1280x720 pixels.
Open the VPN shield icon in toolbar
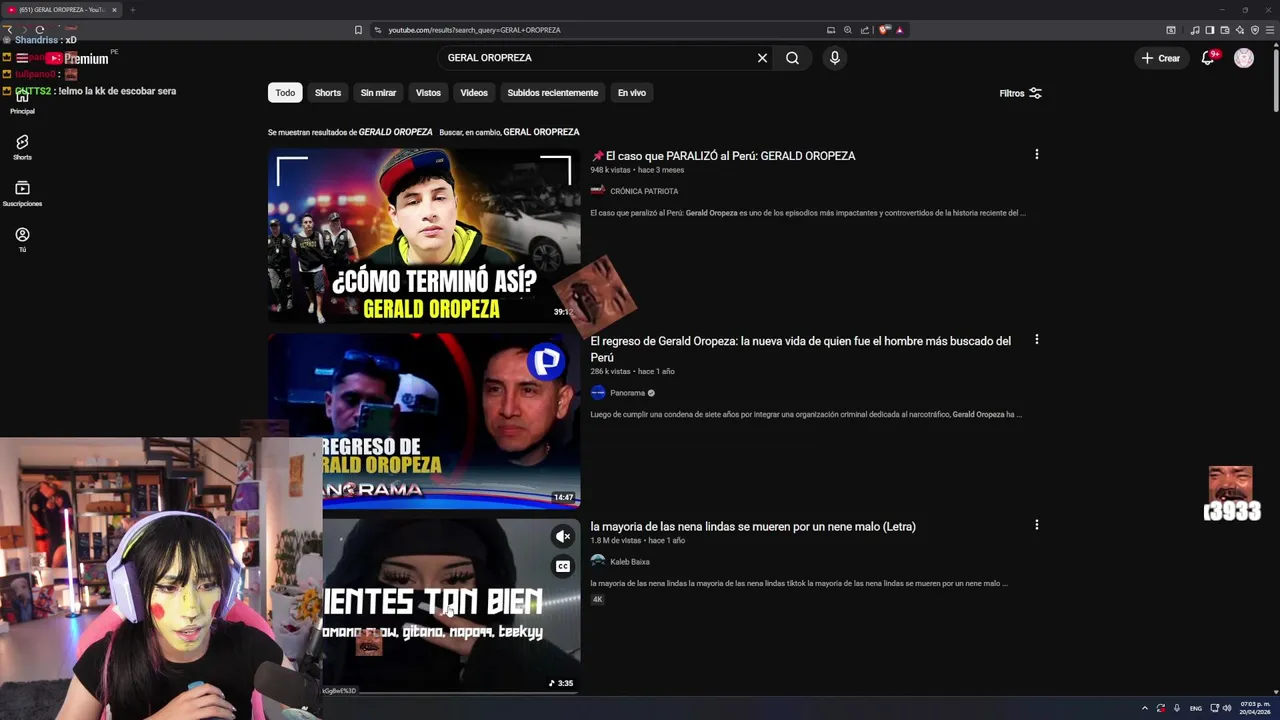tap(1255, 30)
